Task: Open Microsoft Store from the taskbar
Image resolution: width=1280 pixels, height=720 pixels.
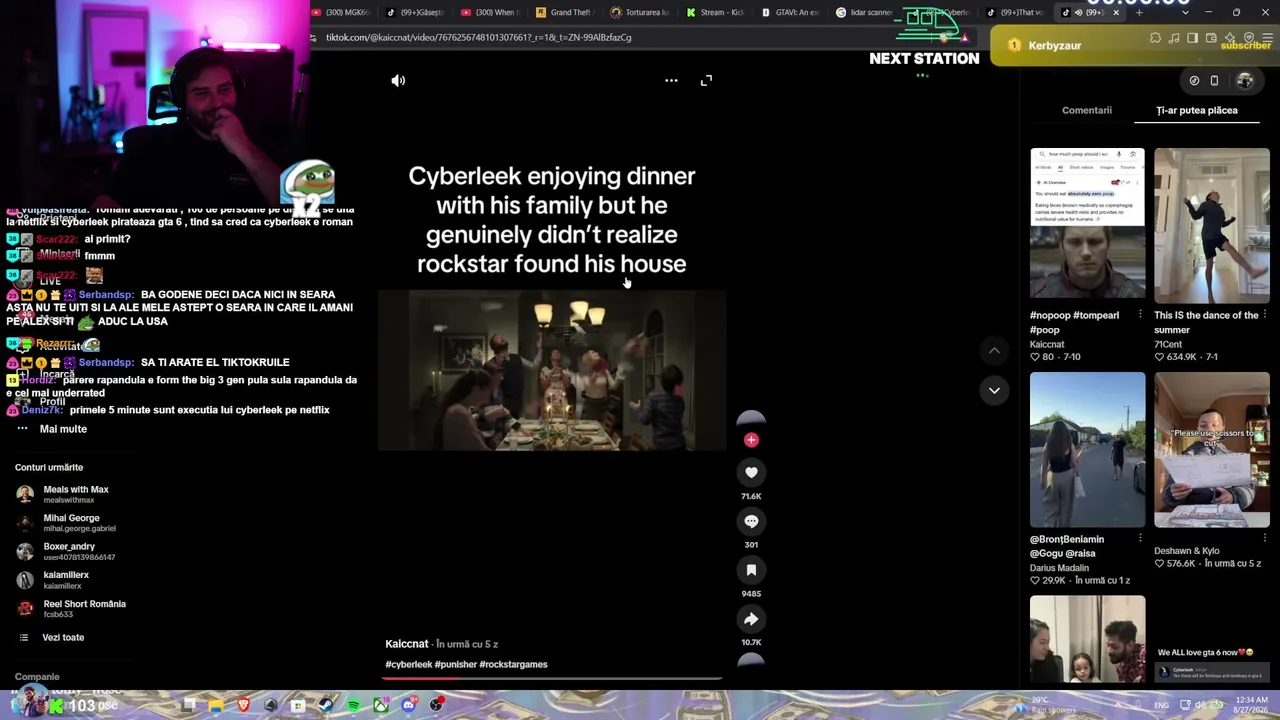Action: point(298,705)
